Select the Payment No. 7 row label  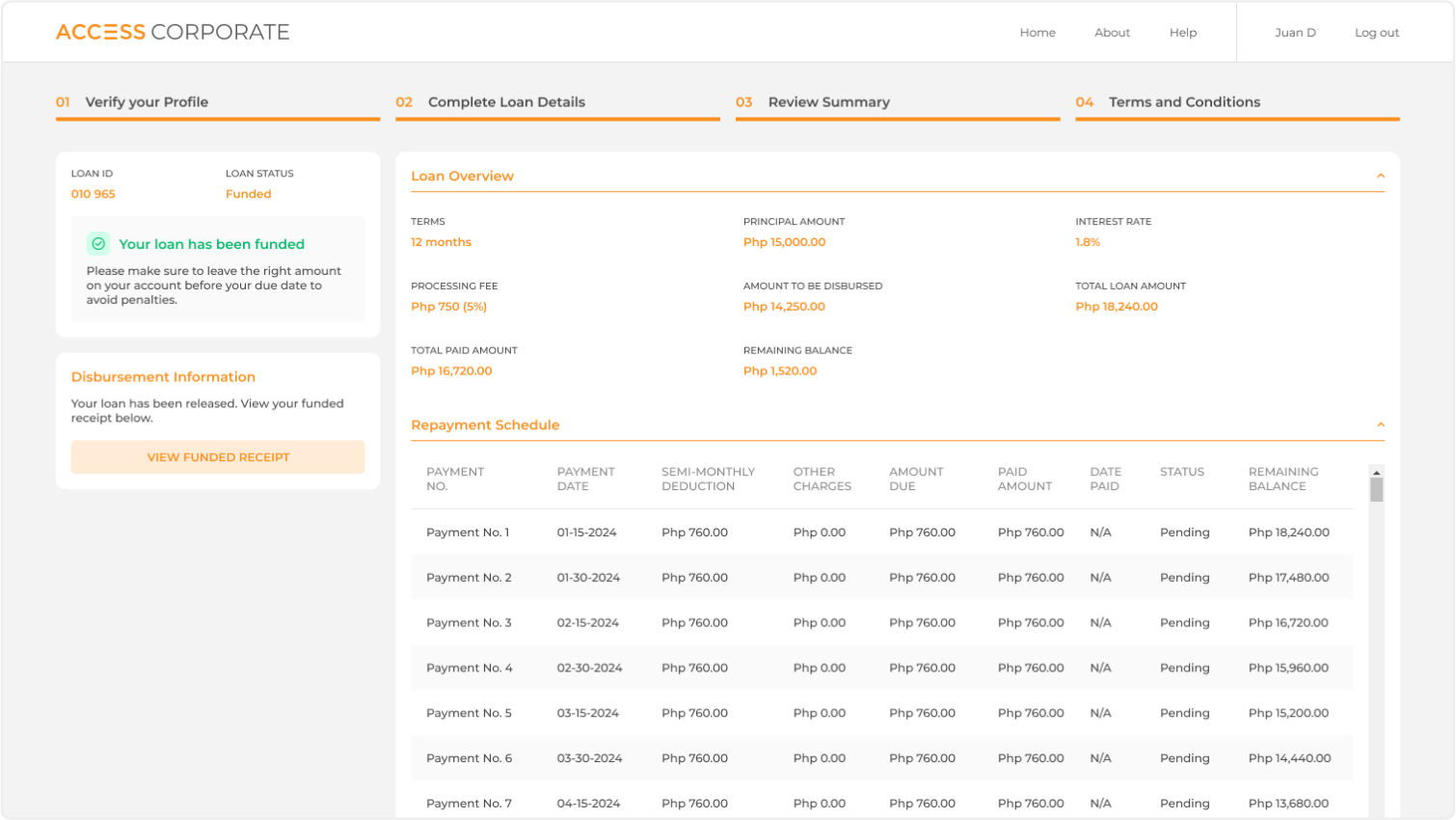coord(469,804)
